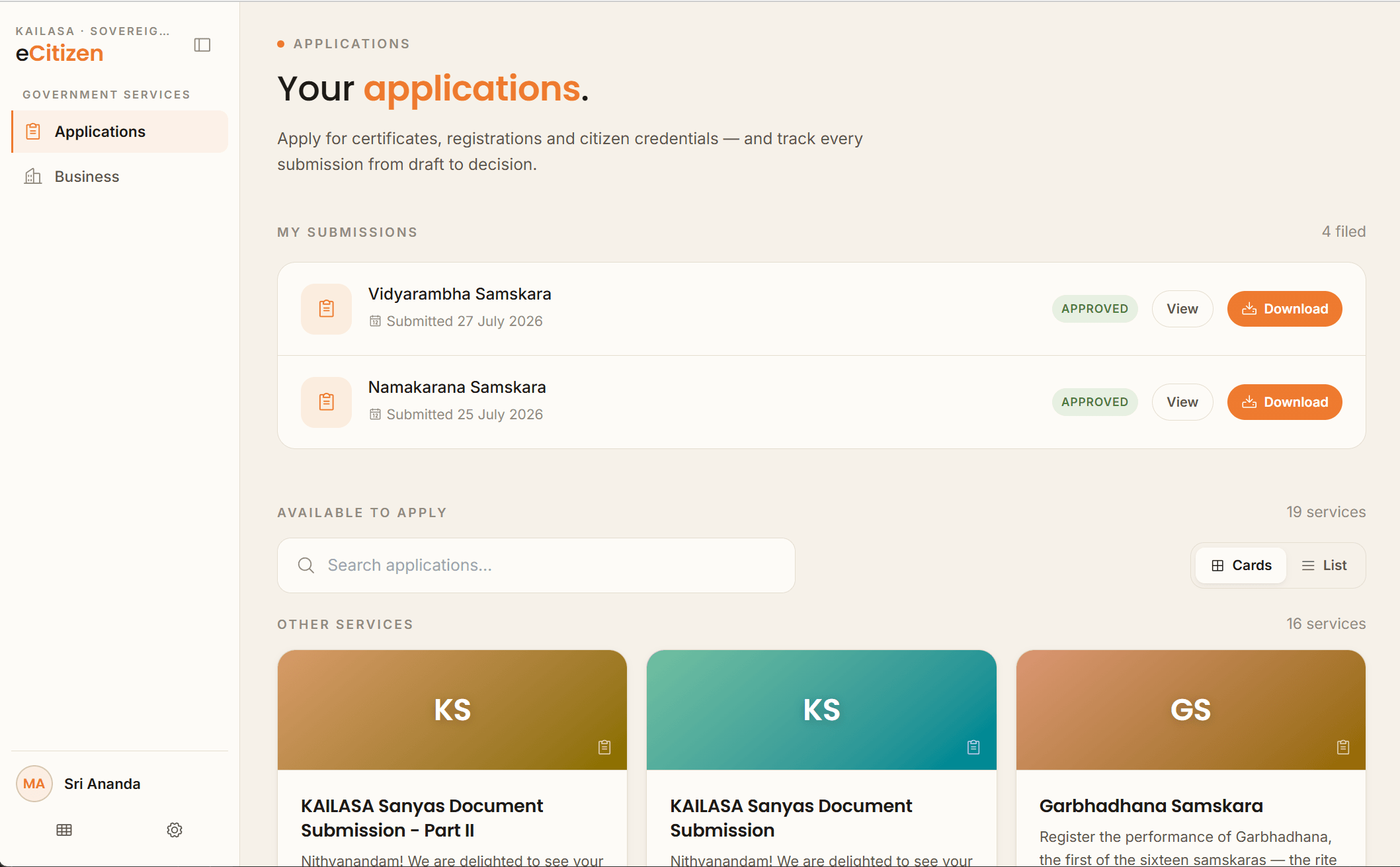The width and height of the screenshot is (1400, 867).
Task: Click the MA user avatar
Action: click(x=34, y=784)
